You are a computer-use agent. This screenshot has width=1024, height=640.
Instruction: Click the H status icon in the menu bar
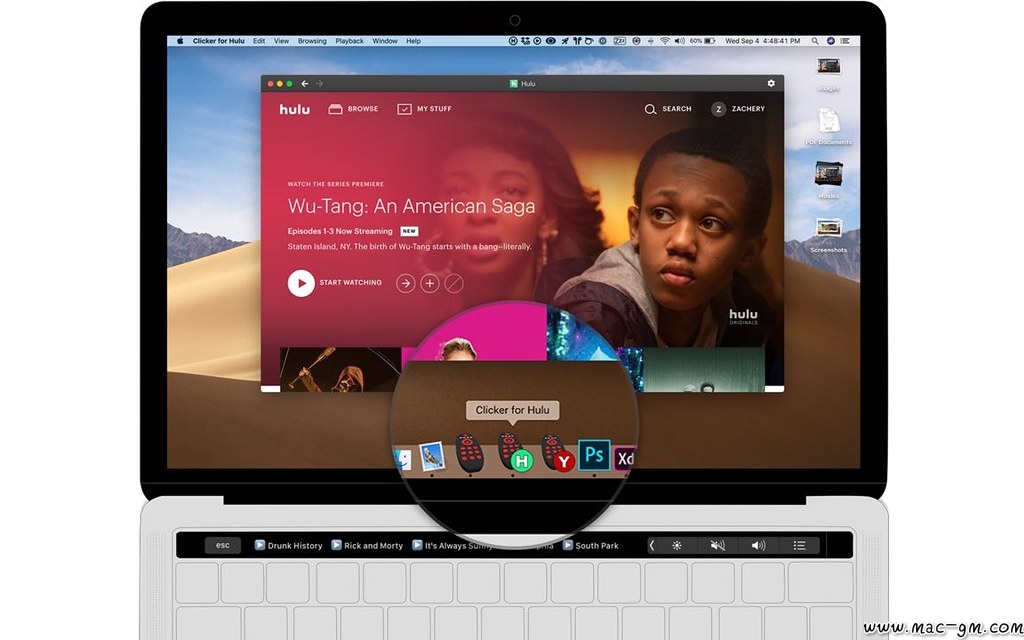513,40
